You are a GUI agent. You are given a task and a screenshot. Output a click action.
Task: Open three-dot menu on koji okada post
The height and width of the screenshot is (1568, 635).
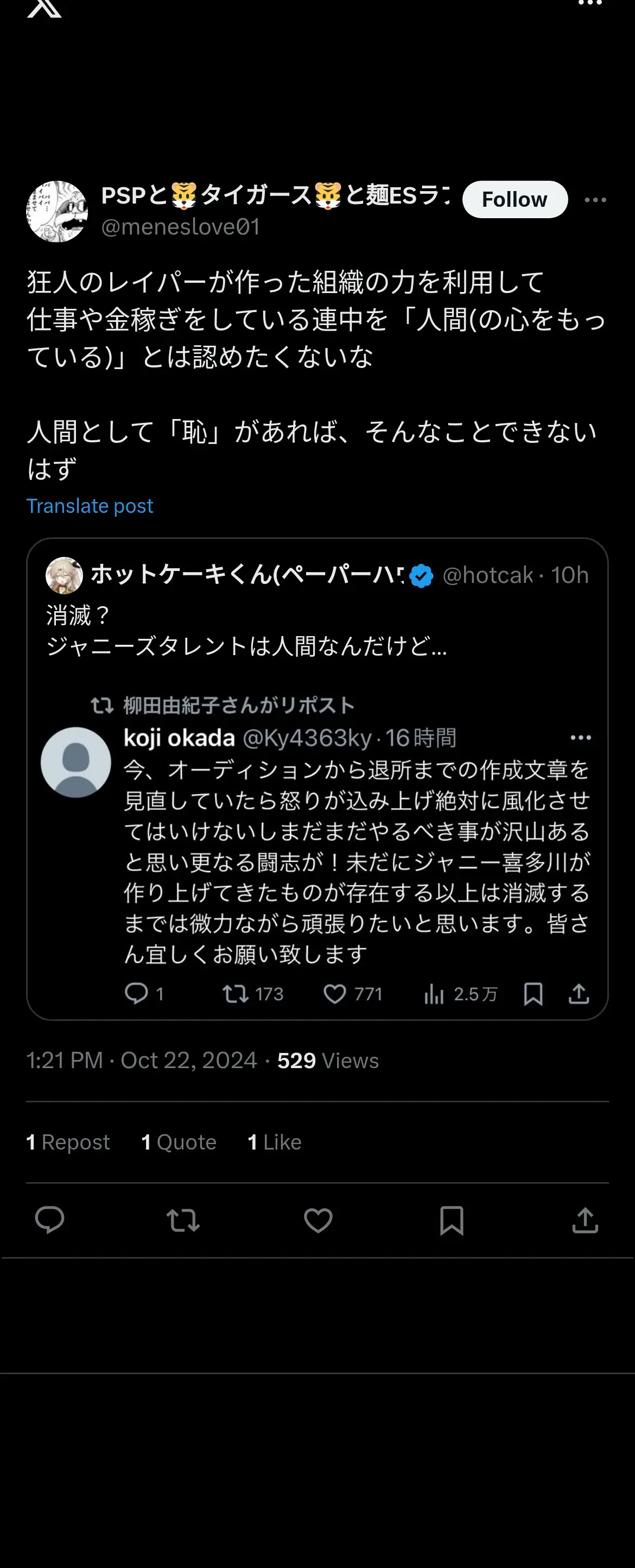coord(580,738)
